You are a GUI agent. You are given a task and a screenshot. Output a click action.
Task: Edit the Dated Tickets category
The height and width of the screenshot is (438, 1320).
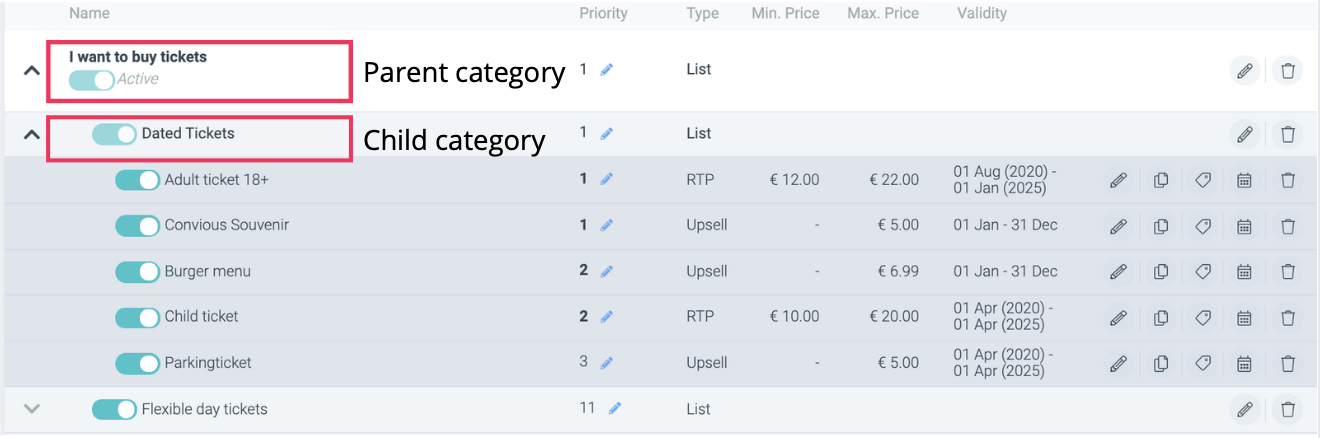click(x=1245, y=134)
